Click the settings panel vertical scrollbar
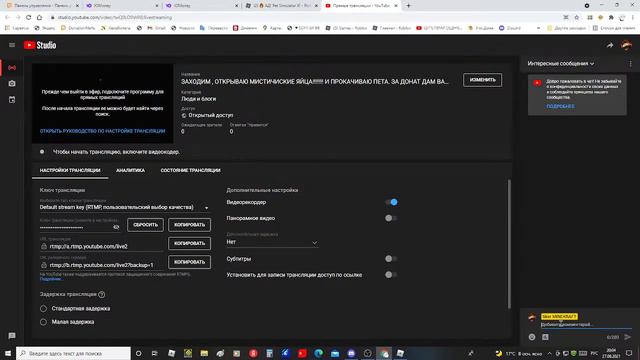The image size is (640, 360). point(509,244)
